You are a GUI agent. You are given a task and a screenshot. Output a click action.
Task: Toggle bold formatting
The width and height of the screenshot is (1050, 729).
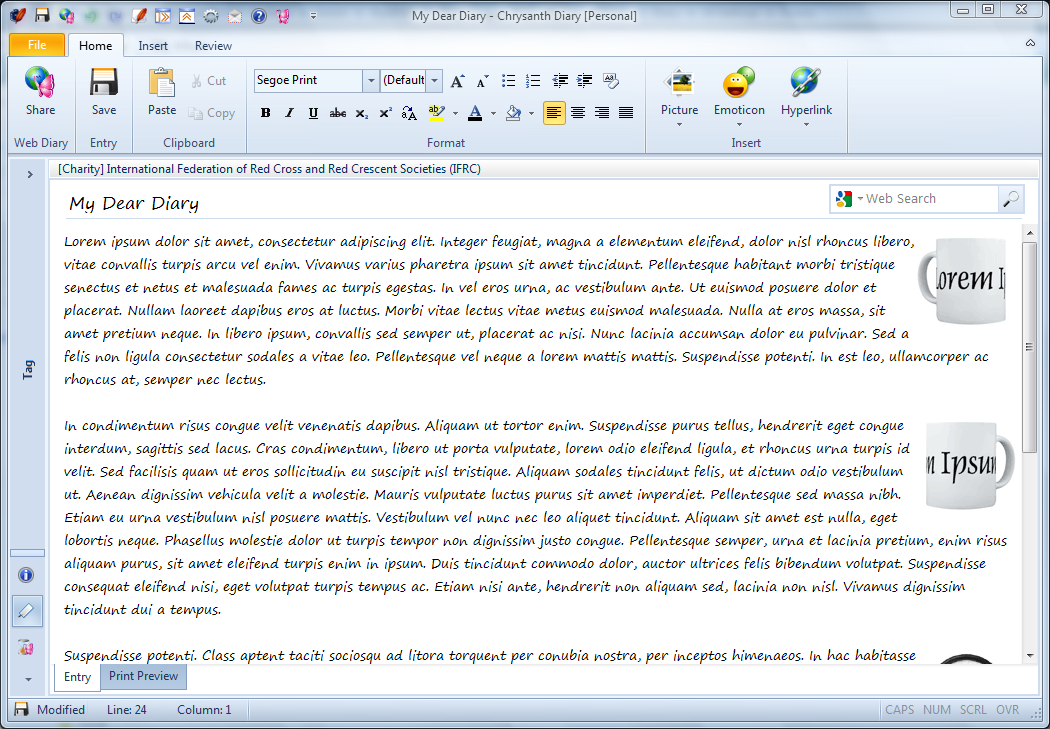[266, 113]
